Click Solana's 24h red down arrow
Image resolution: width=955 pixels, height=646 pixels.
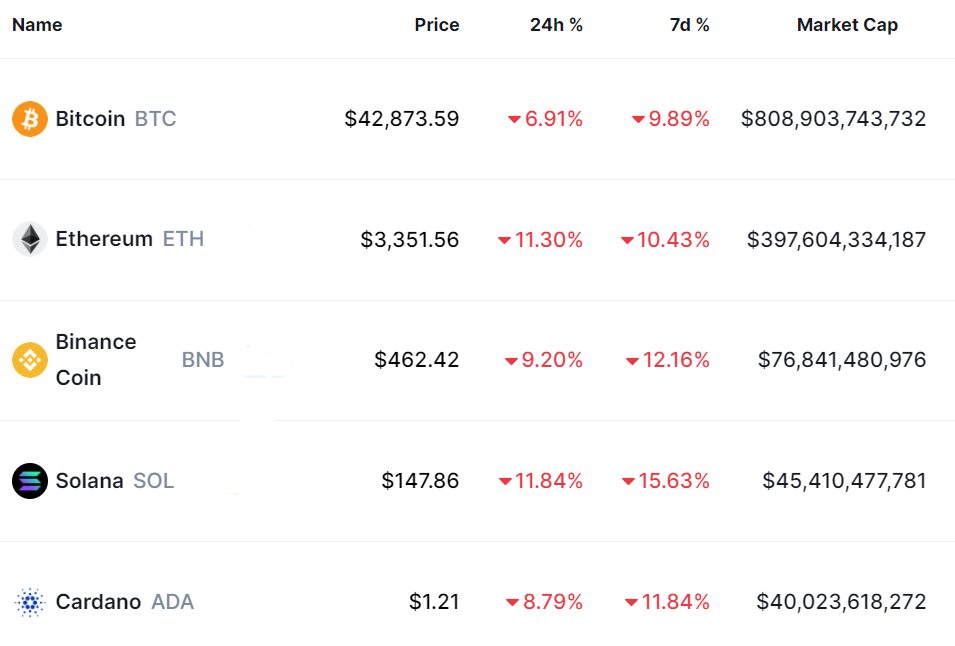(x=505, y=482)
